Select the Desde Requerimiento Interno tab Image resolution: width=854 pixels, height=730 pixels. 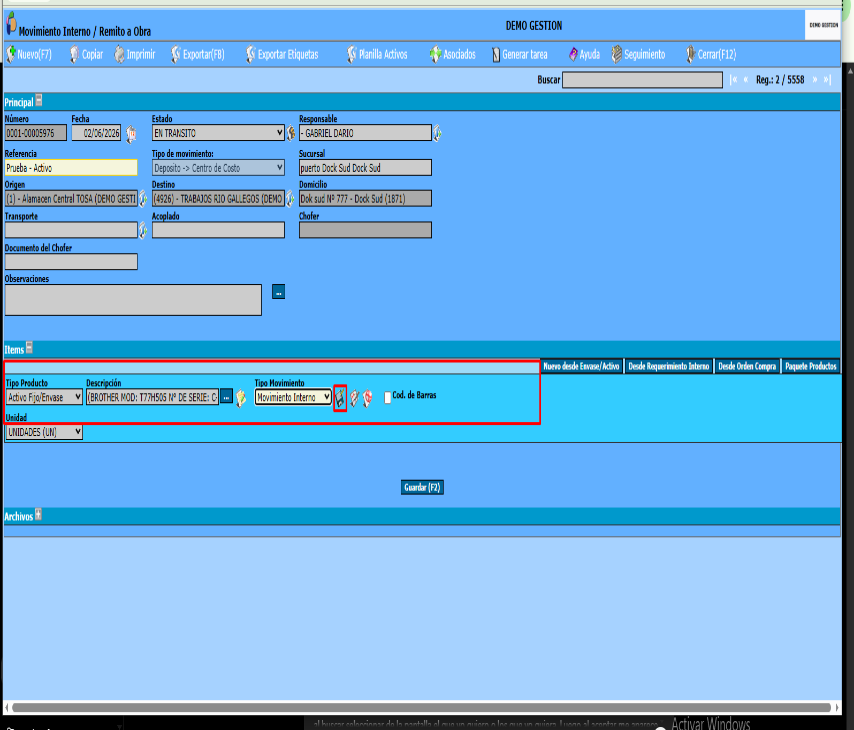click(x=668, y=366)
